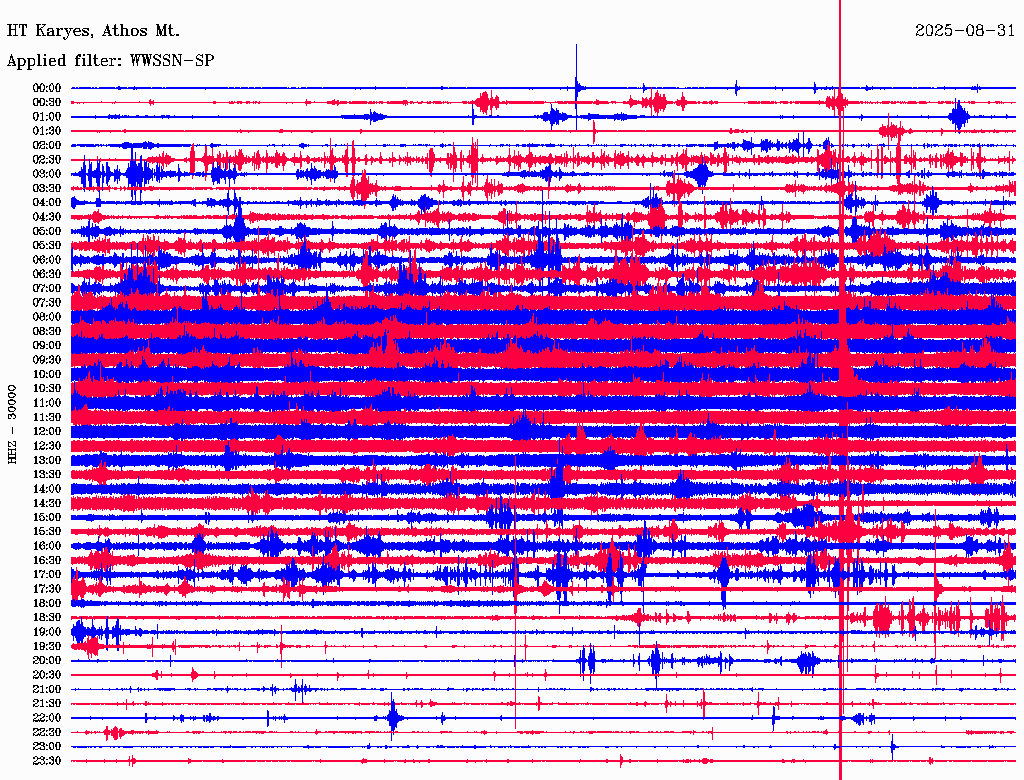This screenshot has height=780, width=1024.
Task: Click the 20:30 time label
Action: [47, 674]
